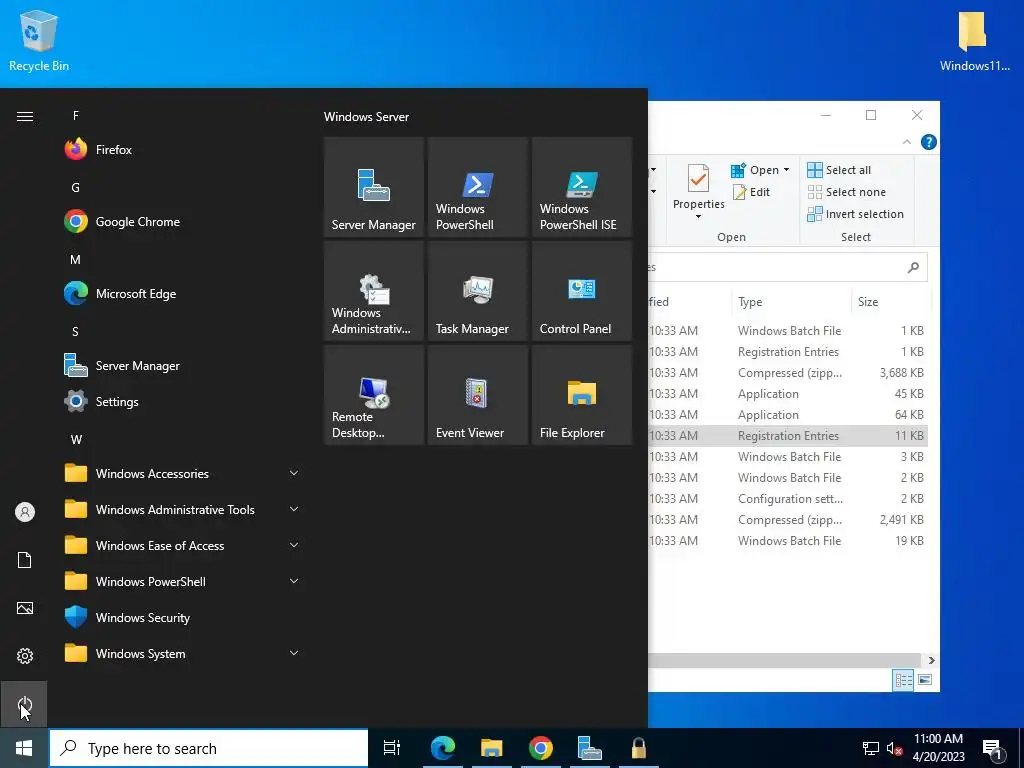The height and width of the screenshot is (768, 1024).
Task: Open Edge from the taskbar
Action: [x=443, y=748]
